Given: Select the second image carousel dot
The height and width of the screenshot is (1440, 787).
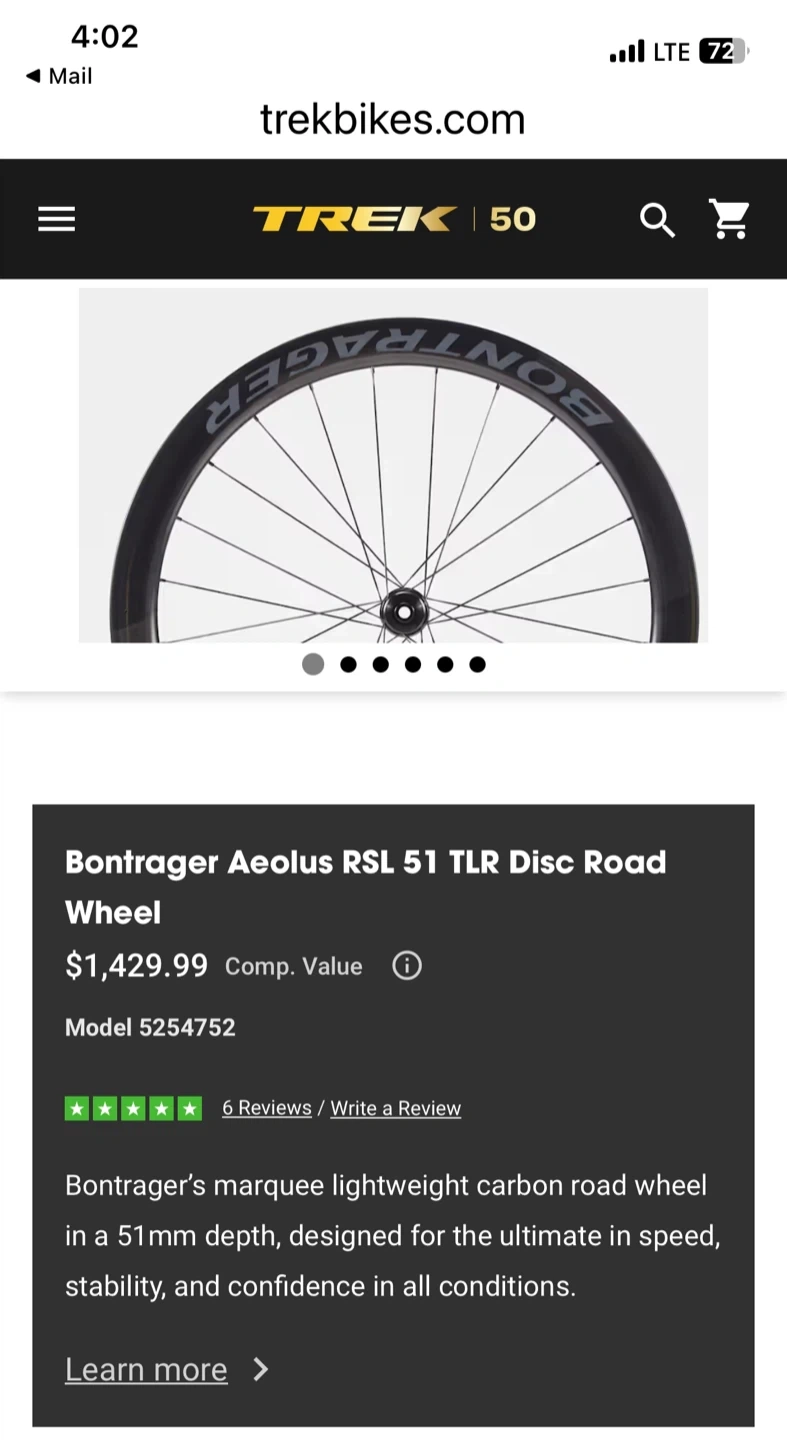Looking at the screenshot, I should 348,664.
